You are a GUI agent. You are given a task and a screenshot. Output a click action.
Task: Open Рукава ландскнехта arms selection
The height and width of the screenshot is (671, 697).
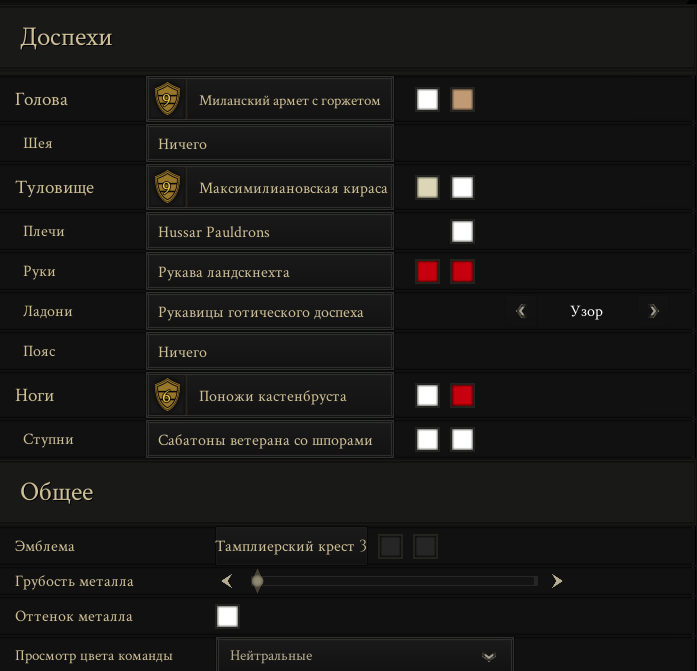pyautogui.click(x=270, y=272)
